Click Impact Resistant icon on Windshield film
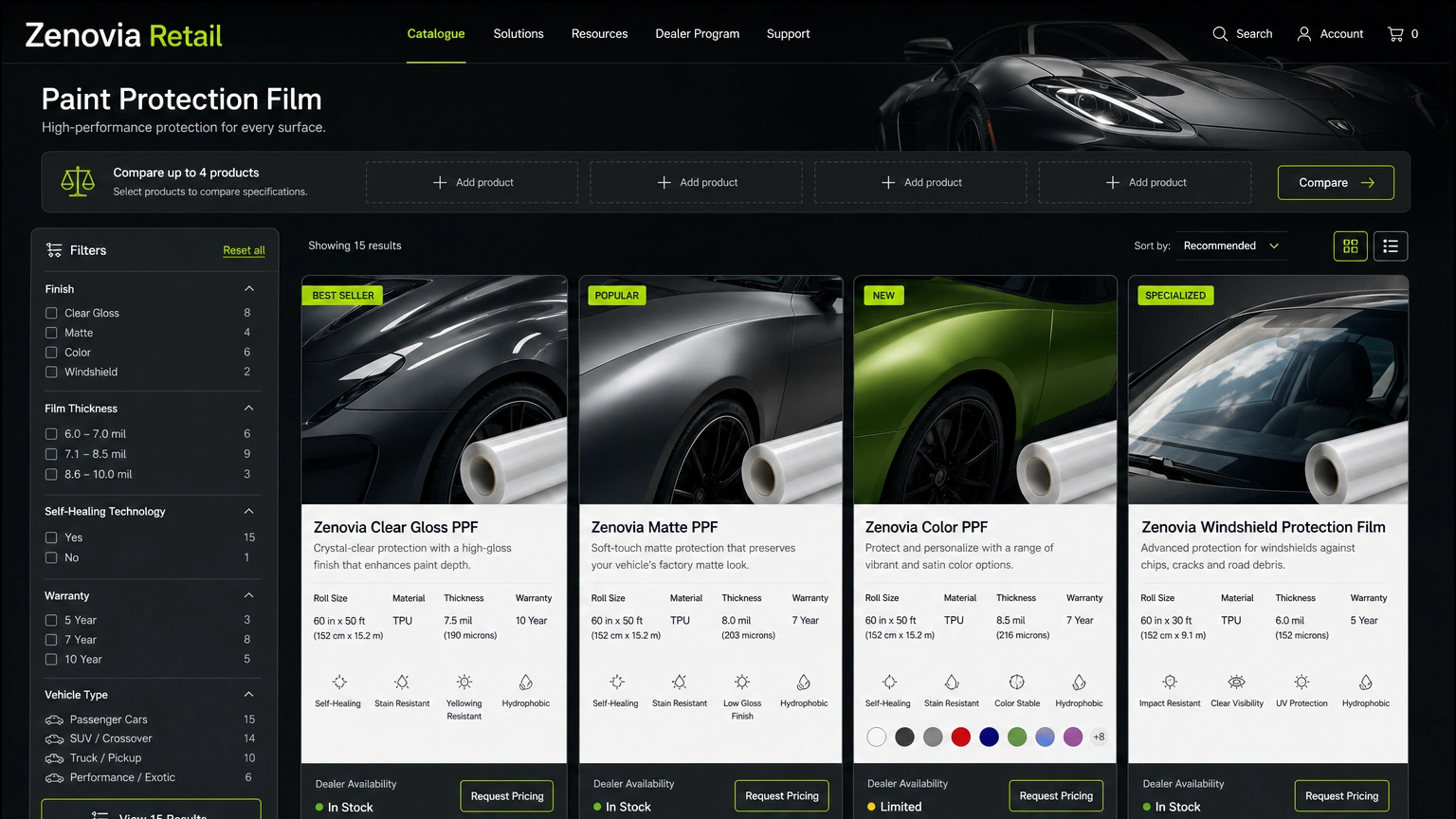Image resolution: width=1456 pixels, height=819 pixels. (x=1170, y=682)
